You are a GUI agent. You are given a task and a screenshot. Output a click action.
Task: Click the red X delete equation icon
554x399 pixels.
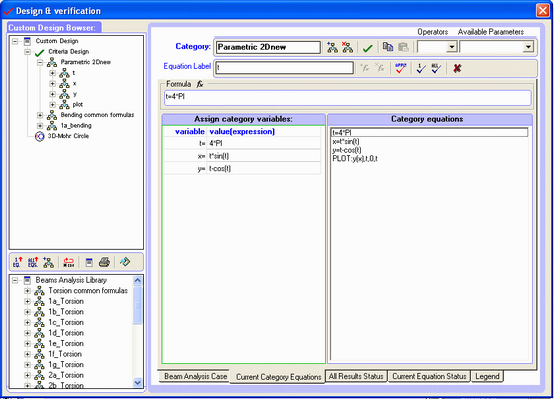click(457, 68)
